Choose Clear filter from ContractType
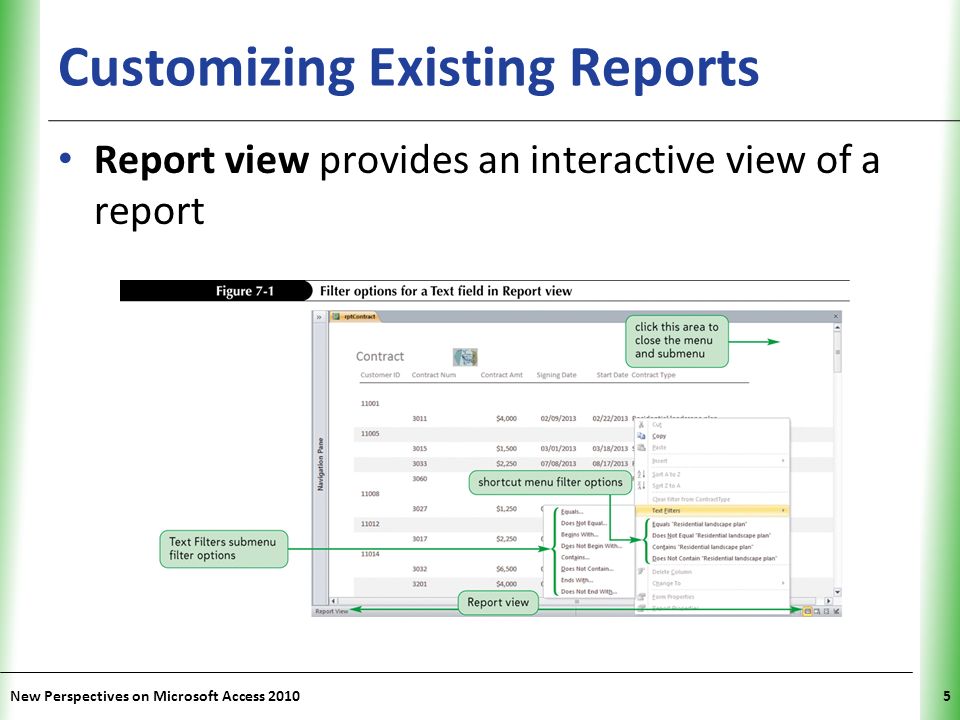This screenshot has height=720, width=960. (x=691, y=499)
